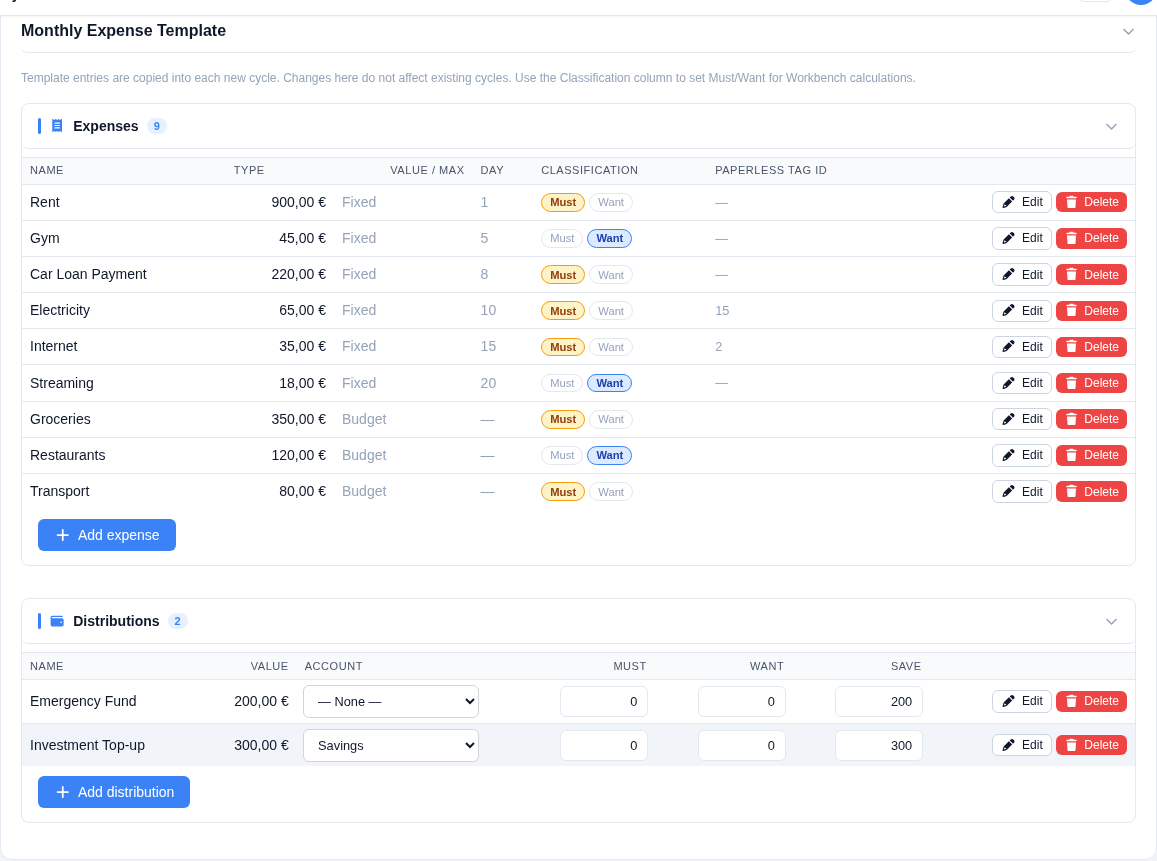Click the Add expense button
Screen dimensions: 1157x861
(107, 535)
